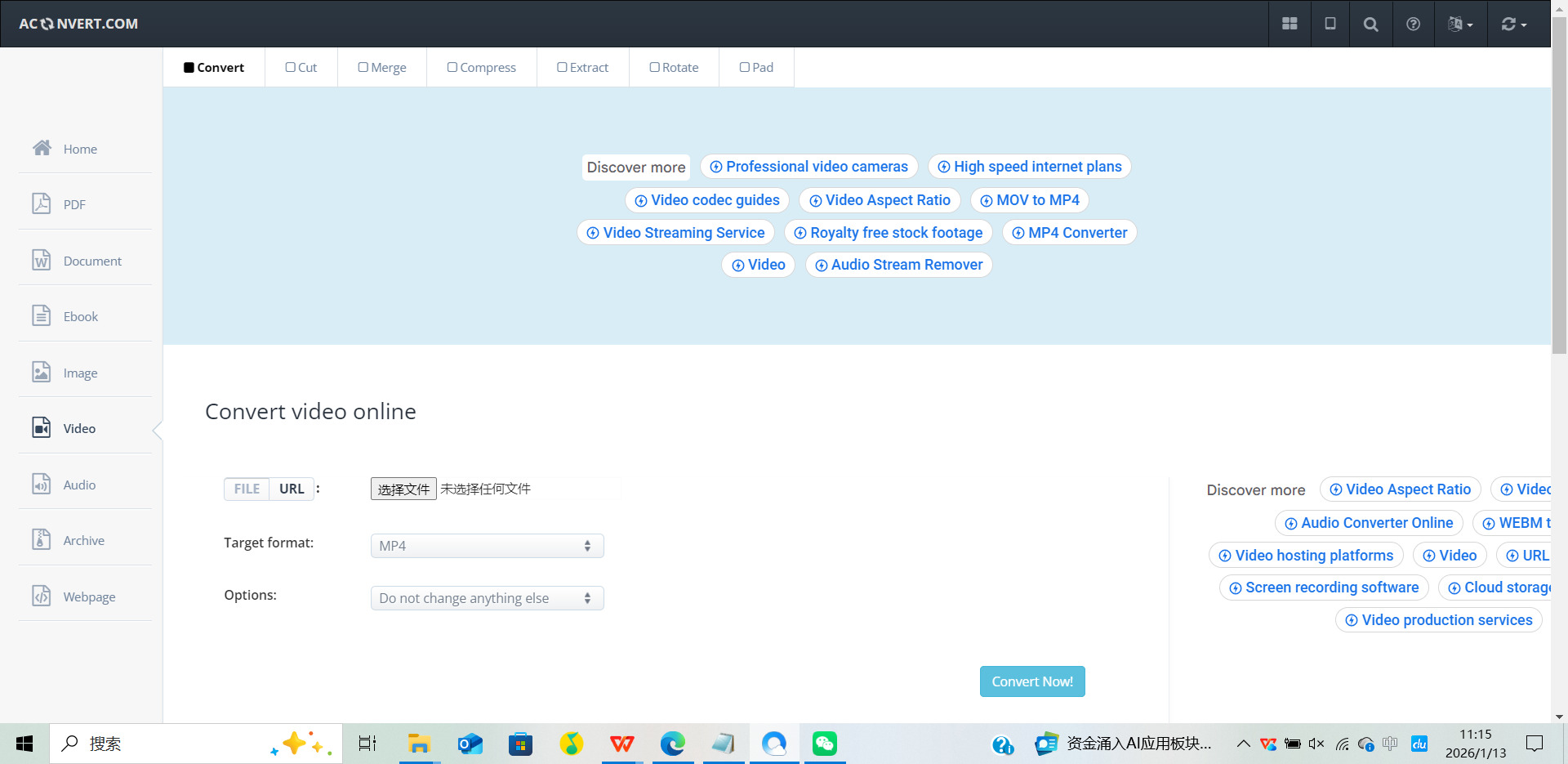Click the mobile device icon in the header
1568x764 pixels.
click(x=1330, y=24)
